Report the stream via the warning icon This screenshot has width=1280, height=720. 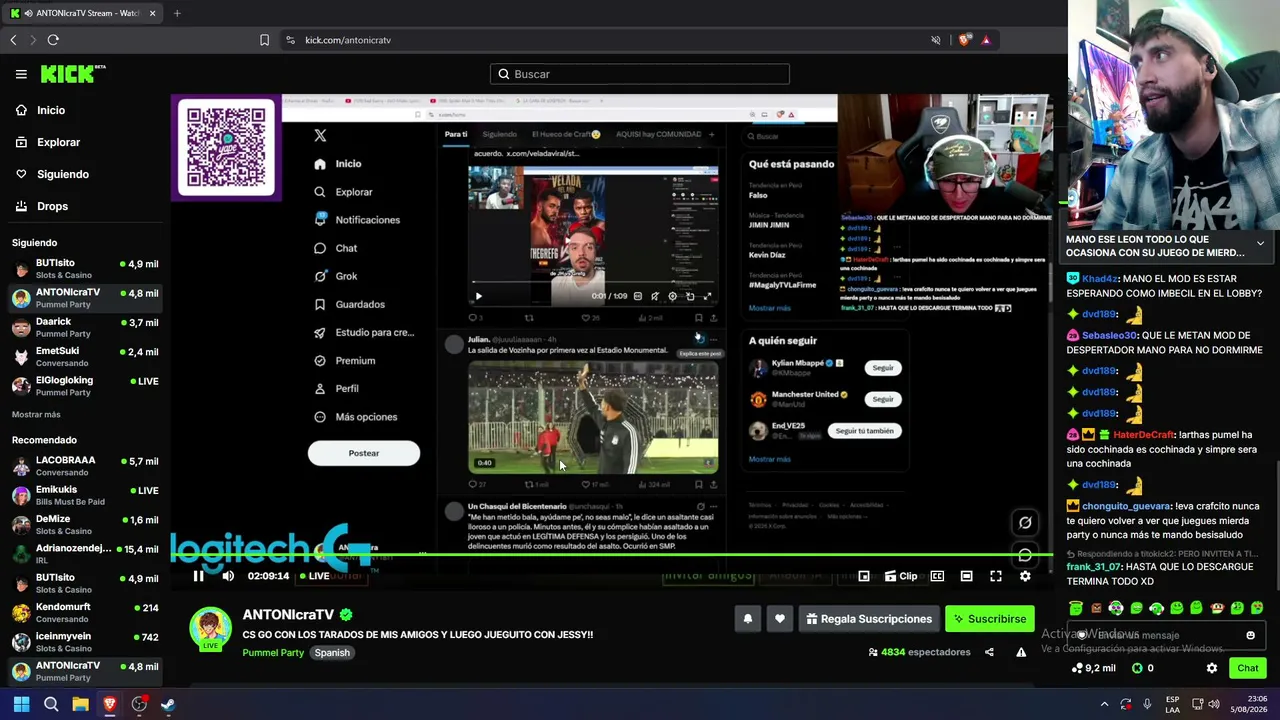point(1021,652)
